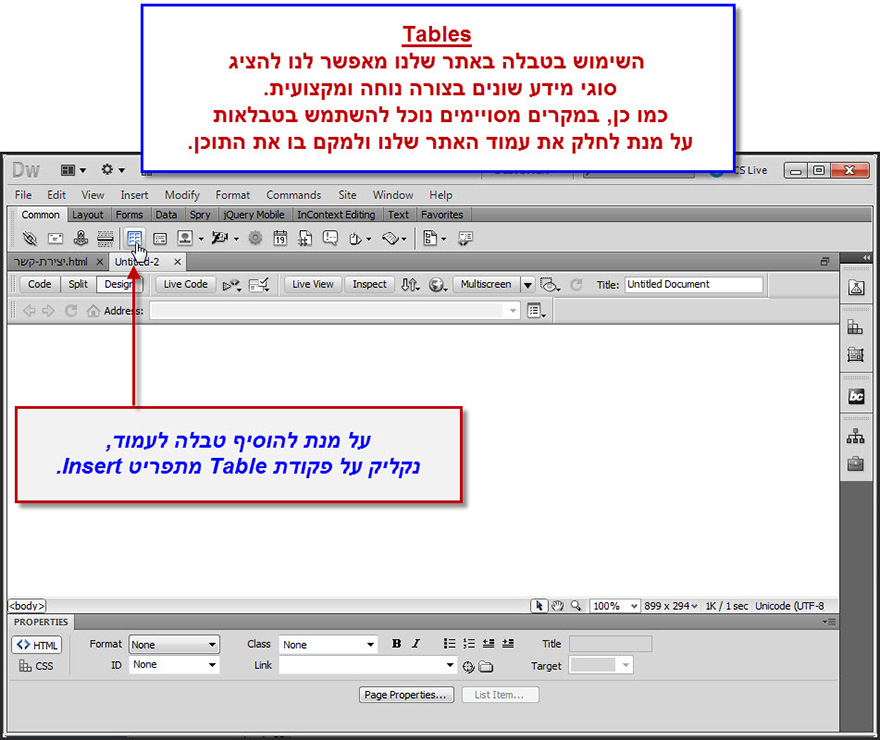Screen dimensions: 880x740
Task: Click the Browse for File folder icon
Action: click(486, 667)
